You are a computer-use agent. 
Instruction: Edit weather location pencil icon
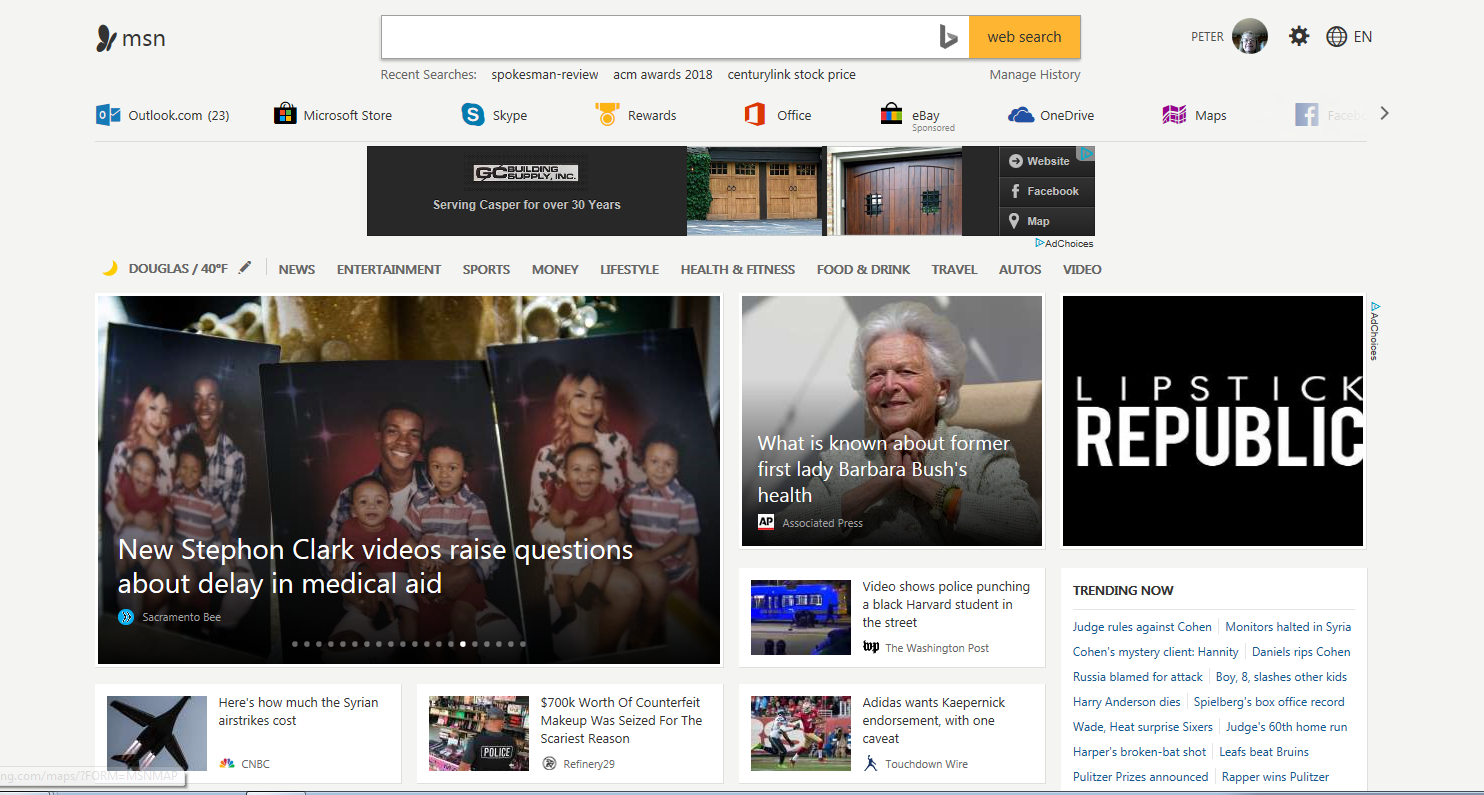point(245,268)
